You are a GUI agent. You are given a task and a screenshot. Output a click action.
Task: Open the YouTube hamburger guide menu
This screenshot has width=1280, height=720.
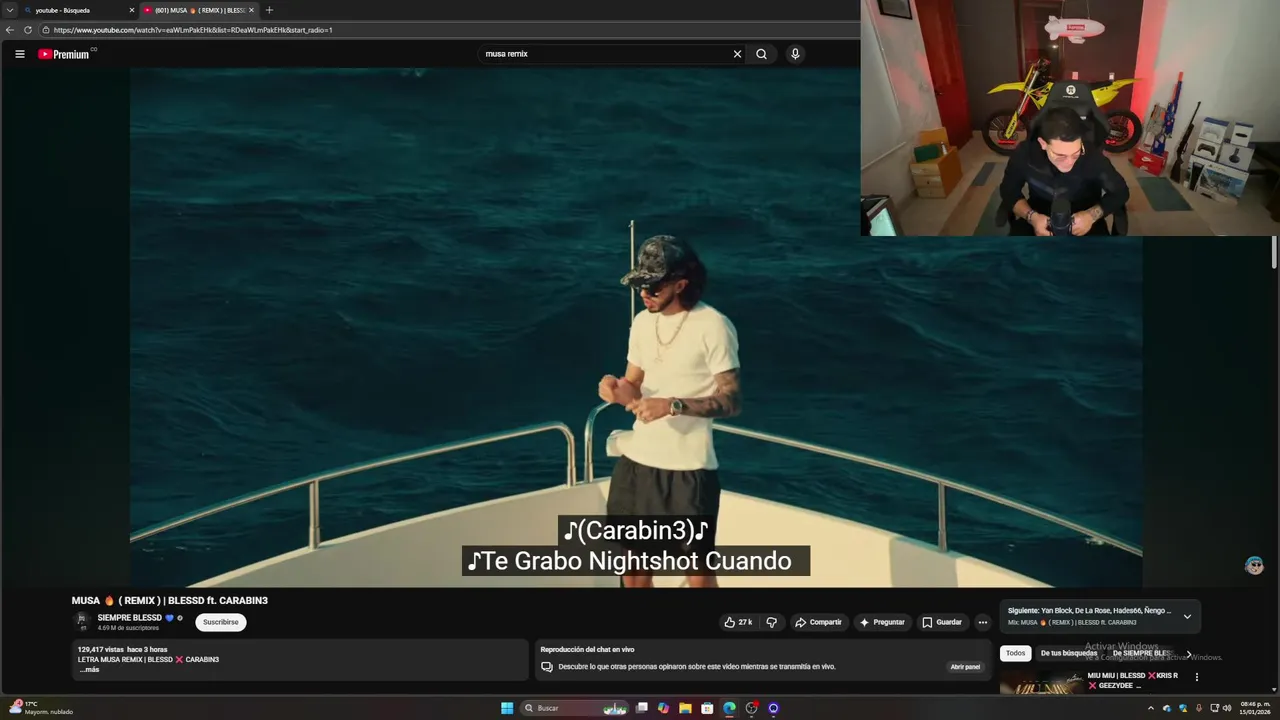click(x=20, y=54)
